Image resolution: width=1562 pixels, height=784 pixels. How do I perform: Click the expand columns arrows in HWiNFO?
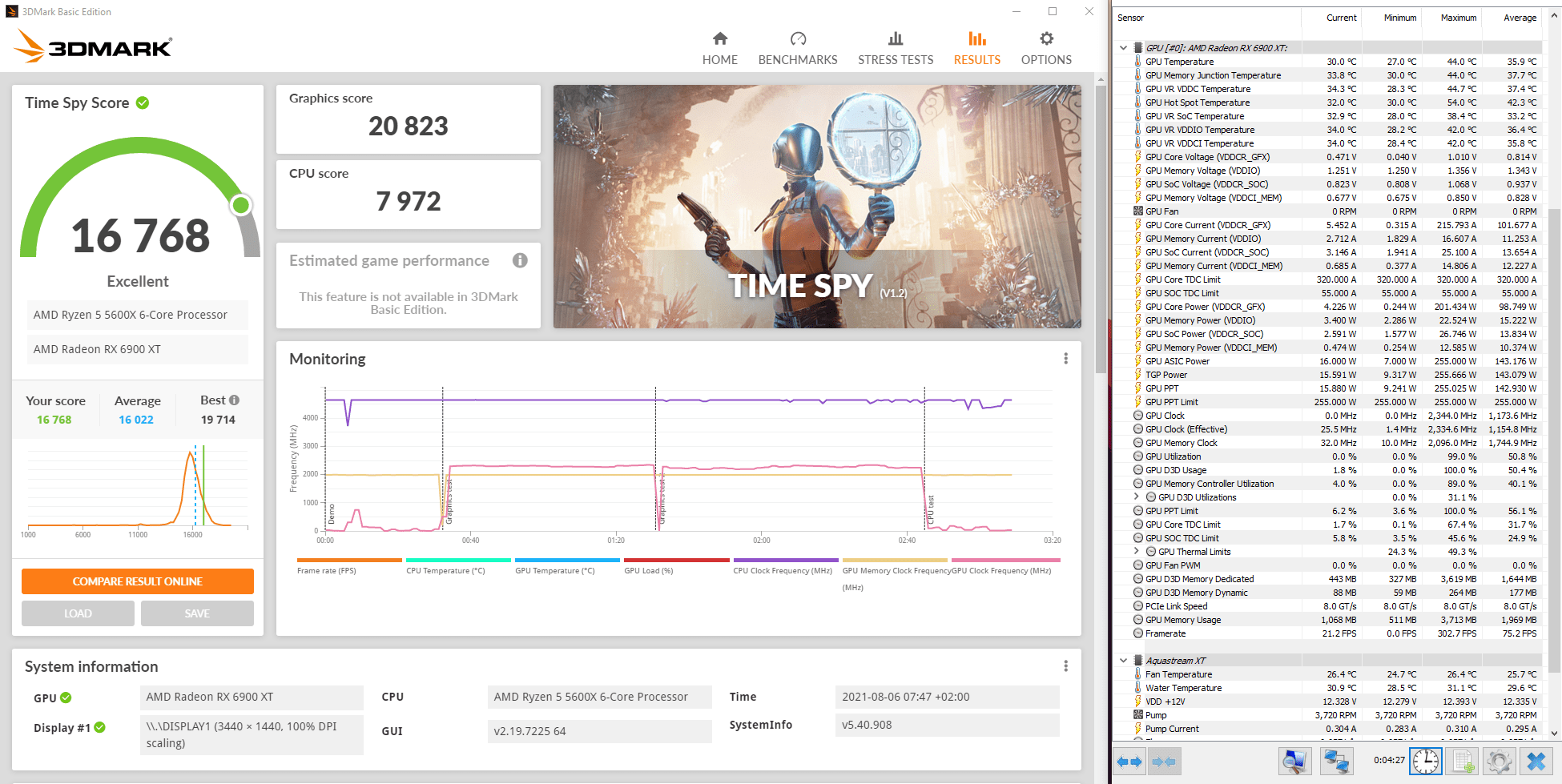pos(1129,762)
